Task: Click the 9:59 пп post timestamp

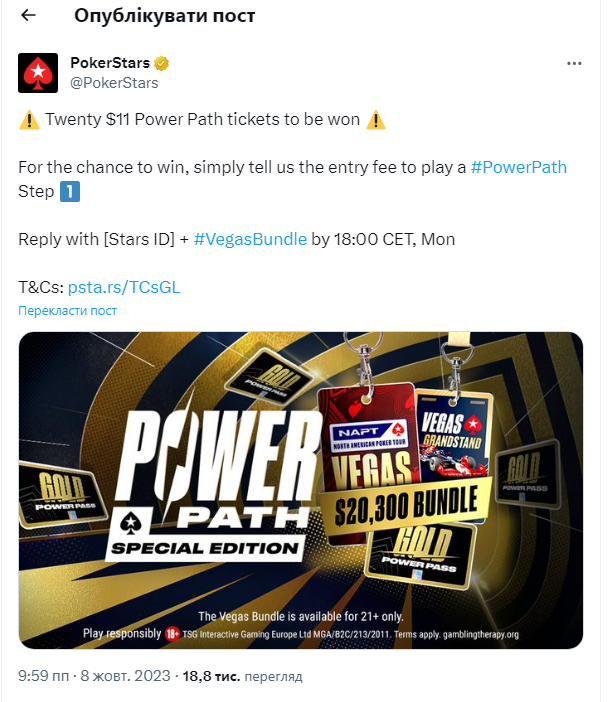Action: tap(43, 676)
